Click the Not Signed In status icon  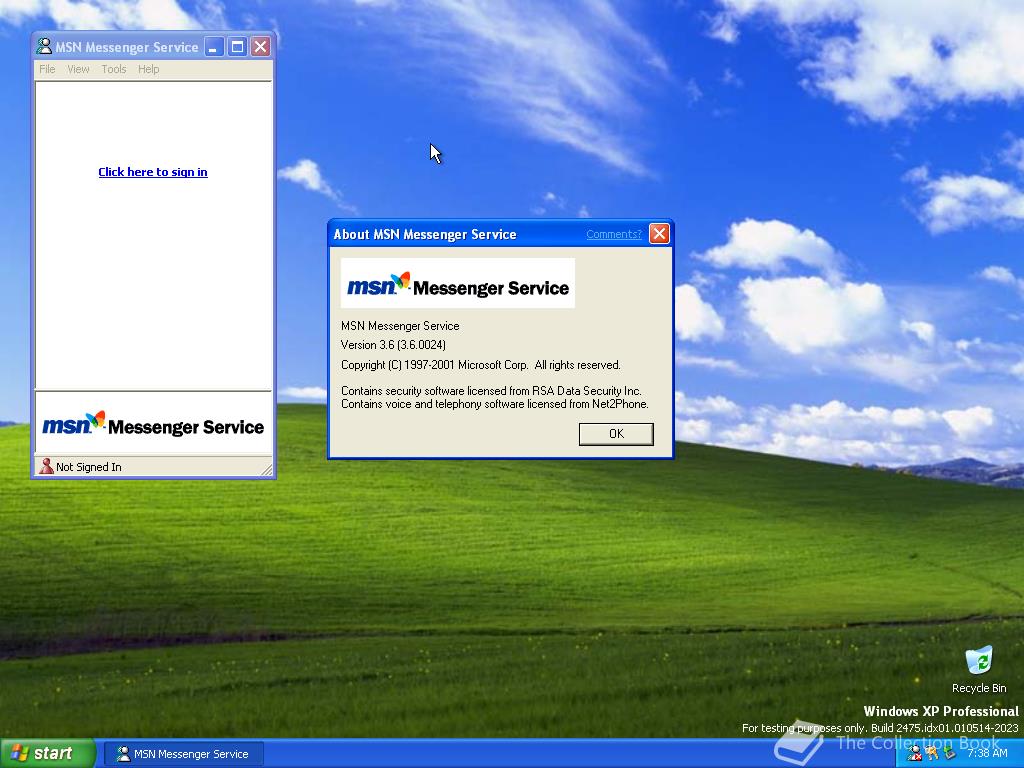point(46,466)
